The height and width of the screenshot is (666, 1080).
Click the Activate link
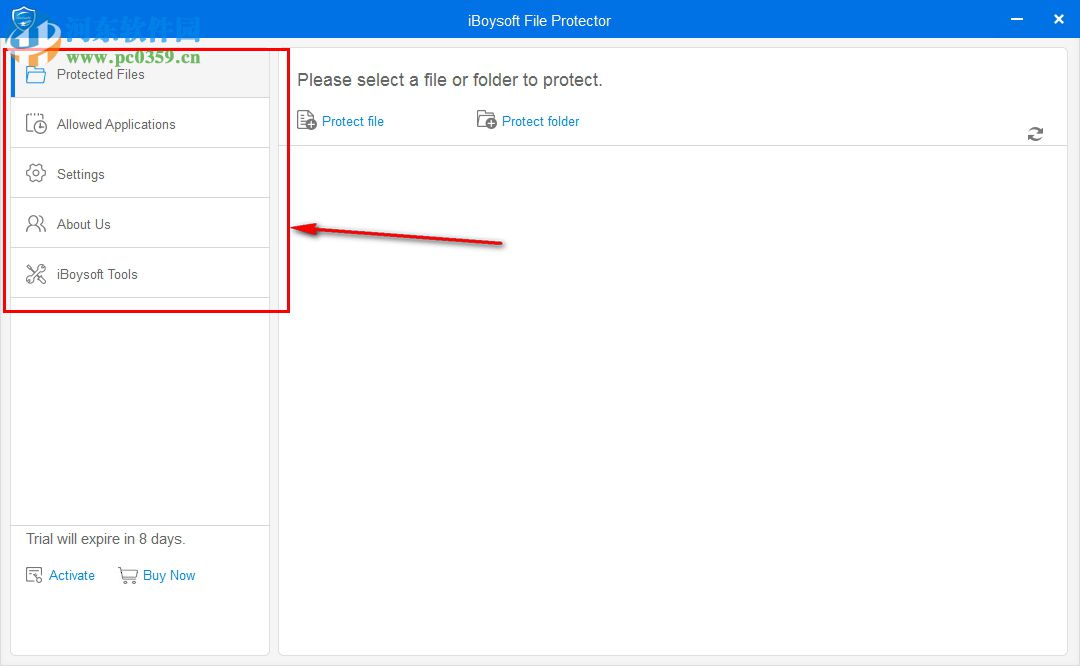click(x=71, y=575)
